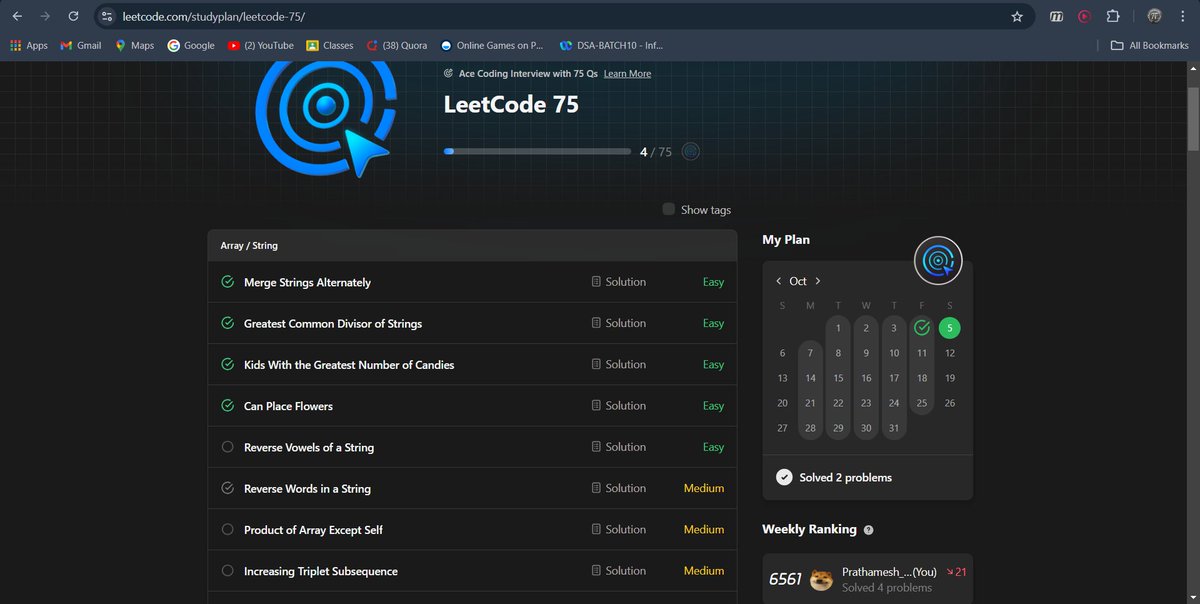Click the round study plan badge above calendar

point(938,261)
